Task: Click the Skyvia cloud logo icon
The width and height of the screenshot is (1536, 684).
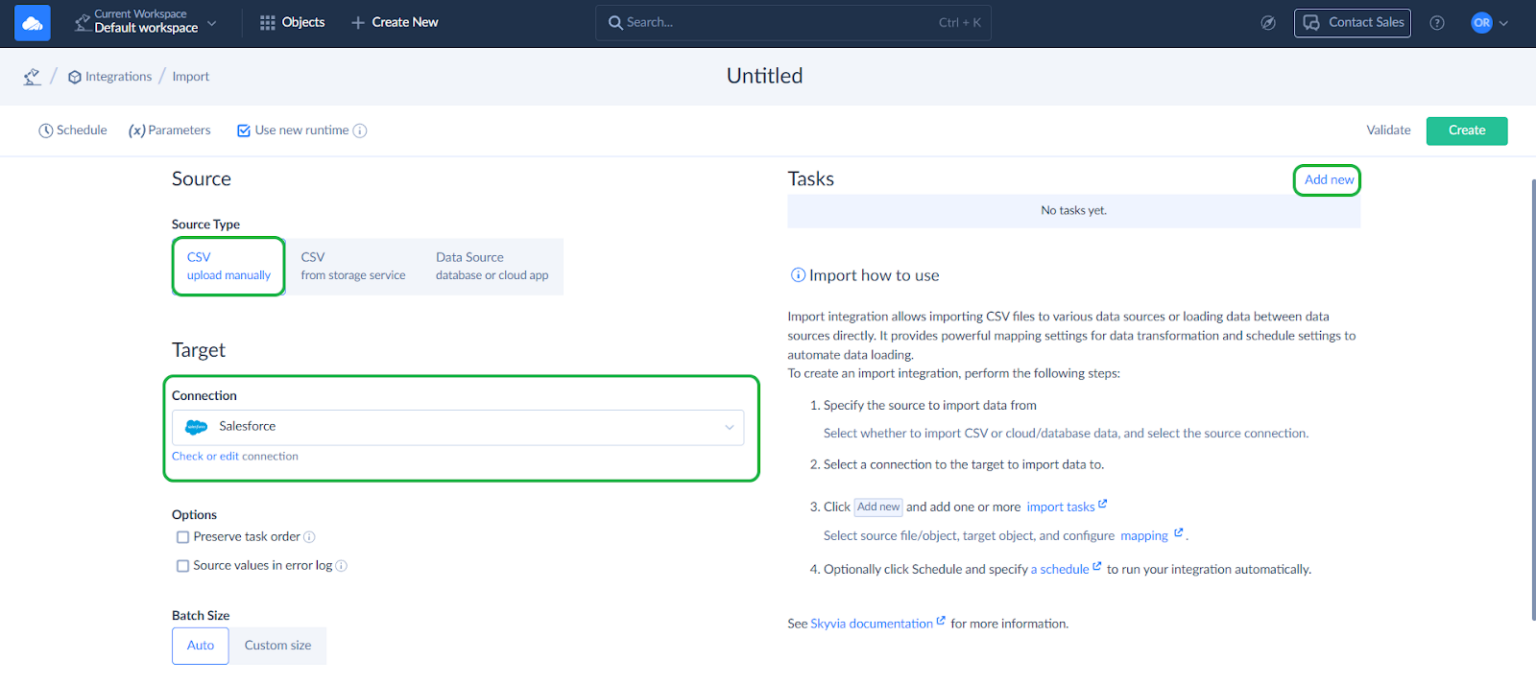Action: (x=32, y=22)
